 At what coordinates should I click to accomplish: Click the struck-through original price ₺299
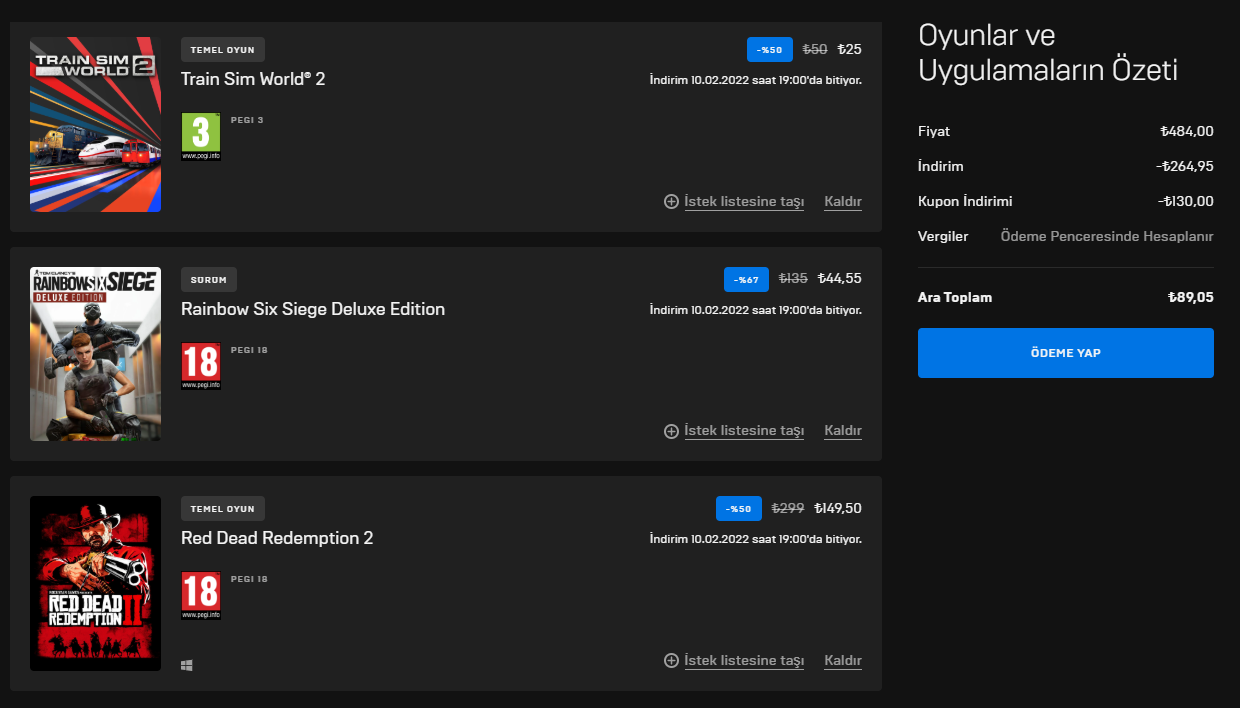tap(788, 508)
